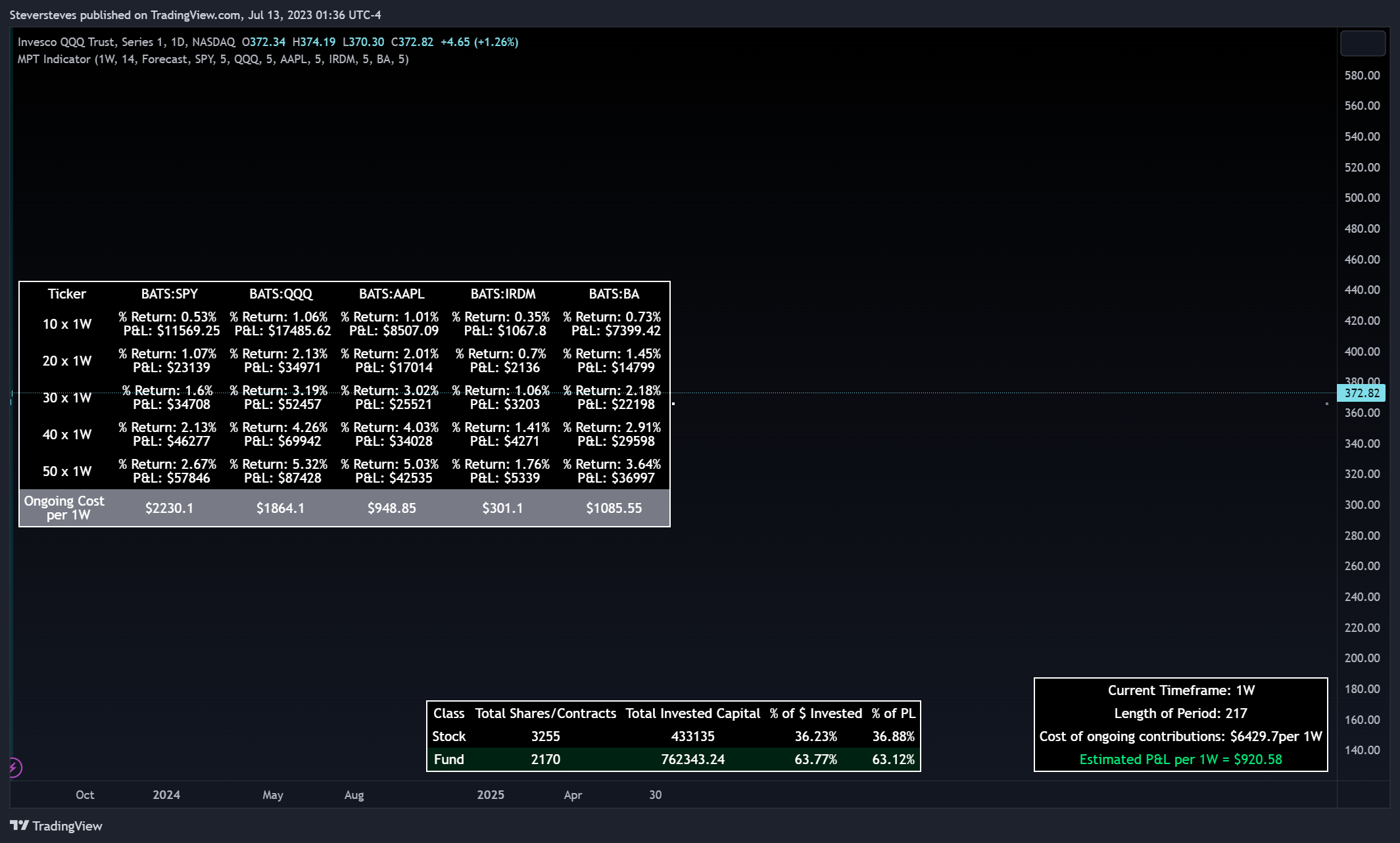Click the IRDM 40 x 1W cell $4271
Viewport: 1400px width, 843px height.
505,441
